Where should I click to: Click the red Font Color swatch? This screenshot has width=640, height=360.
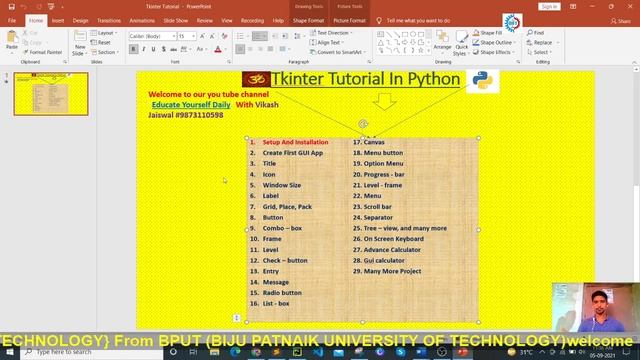click(218, 49)
